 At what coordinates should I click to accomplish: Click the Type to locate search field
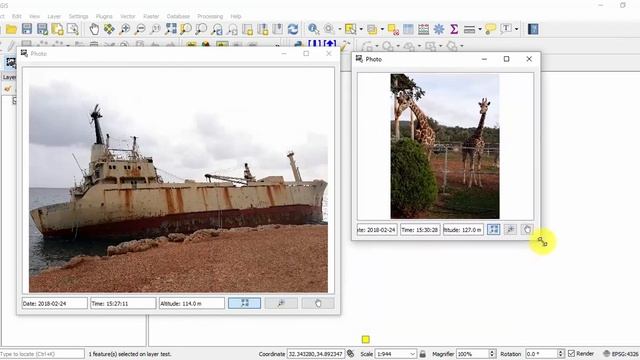(42, 354)
